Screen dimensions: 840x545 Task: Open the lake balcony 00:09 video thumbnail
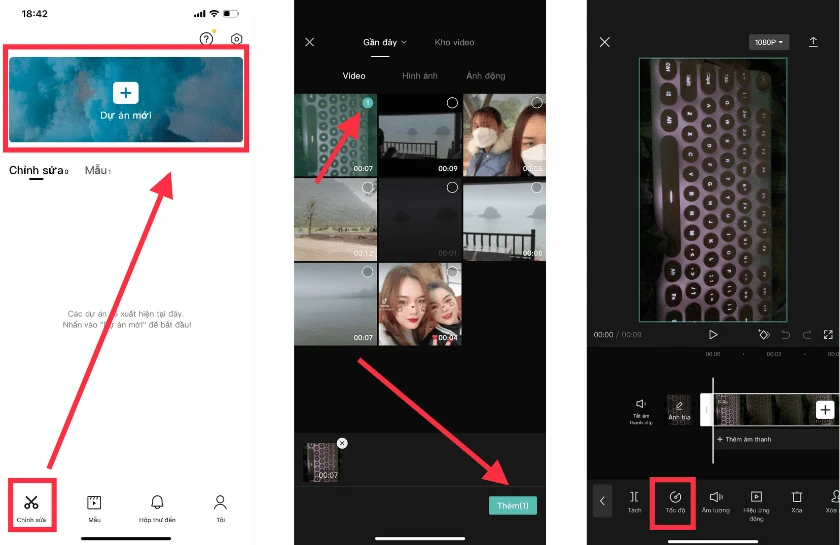(x=420, y=135)
